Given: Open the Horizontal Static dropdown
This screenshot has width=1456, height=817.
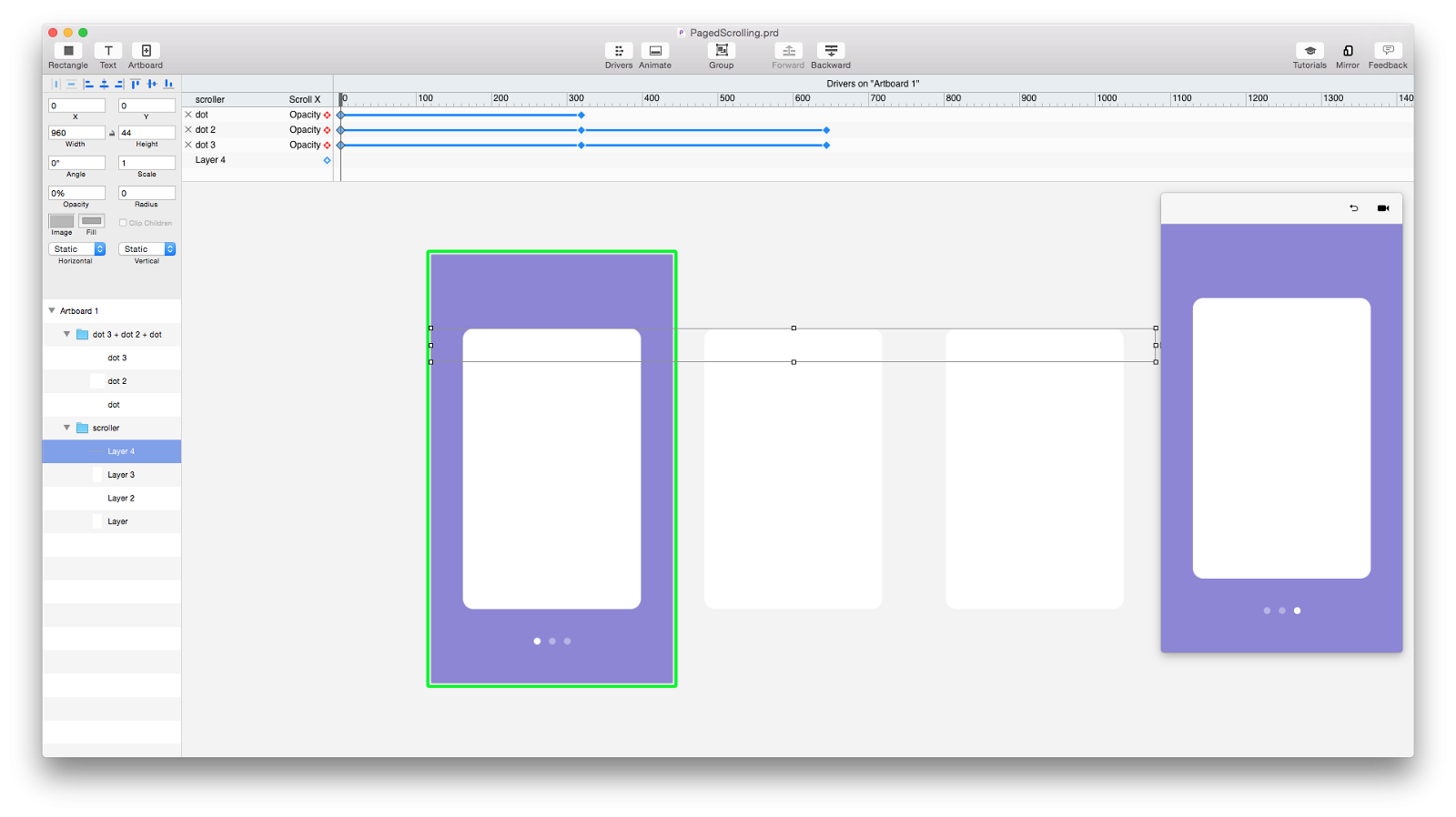Looking at the screenshot, I should [x=76, y=249].
